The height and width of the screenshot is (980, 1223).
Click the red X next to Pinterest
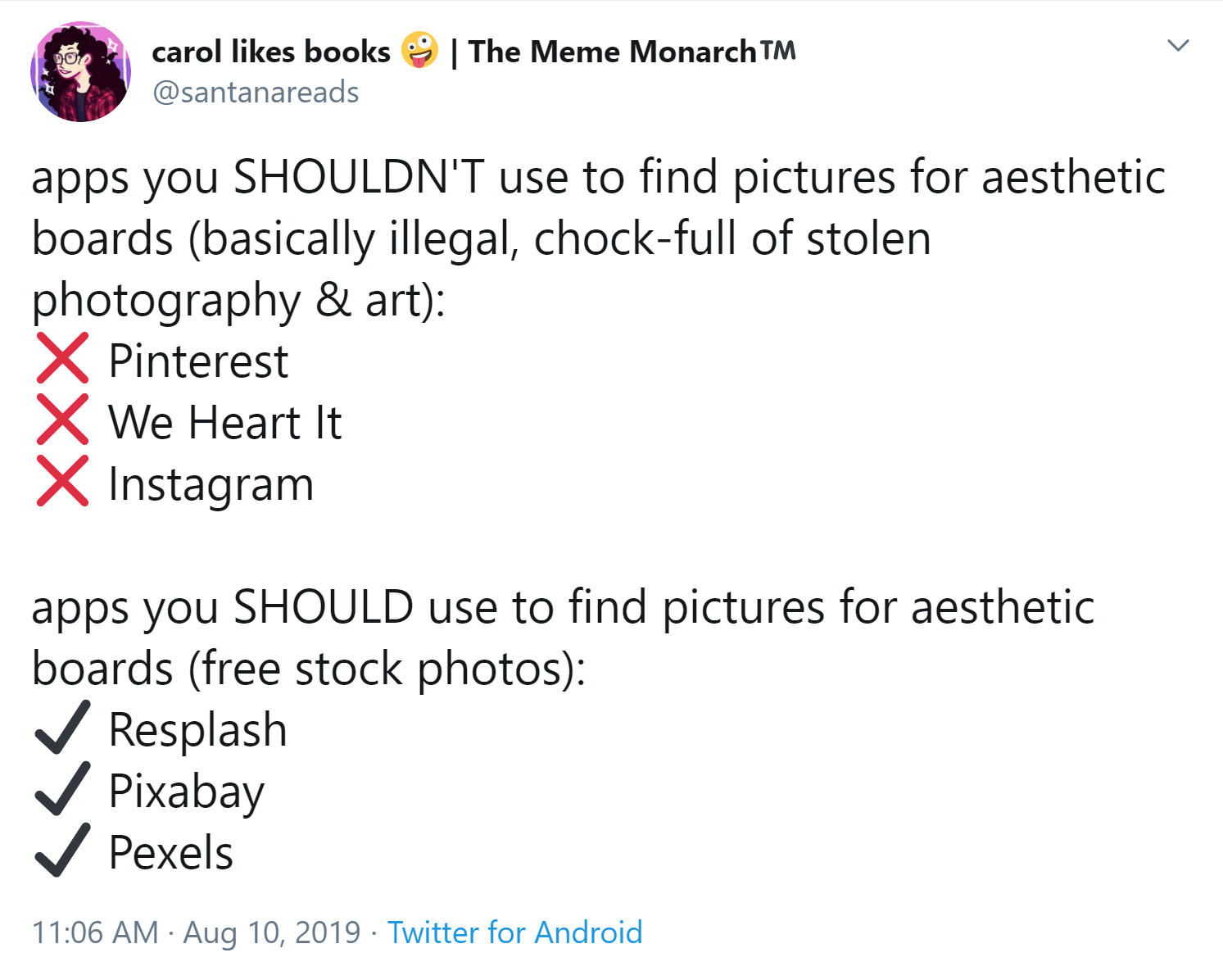pos(62,359)
